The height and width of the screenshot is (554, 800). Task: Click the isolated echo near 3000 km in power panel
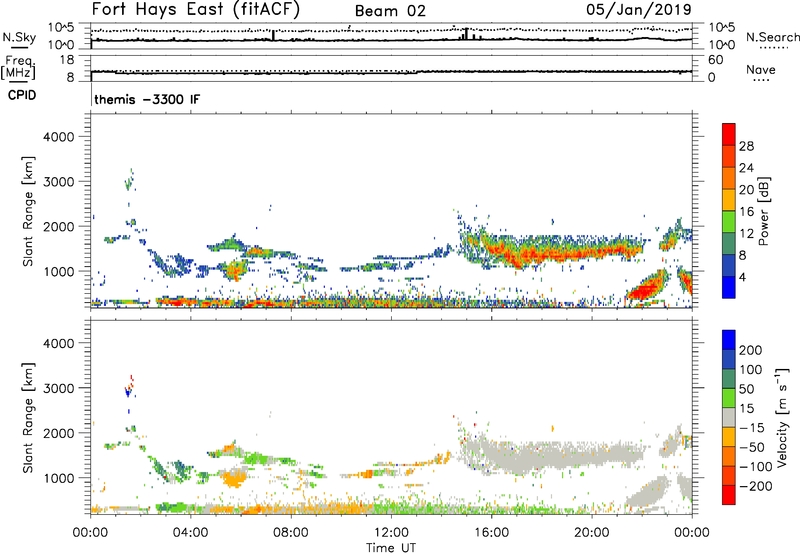[130, 181]
